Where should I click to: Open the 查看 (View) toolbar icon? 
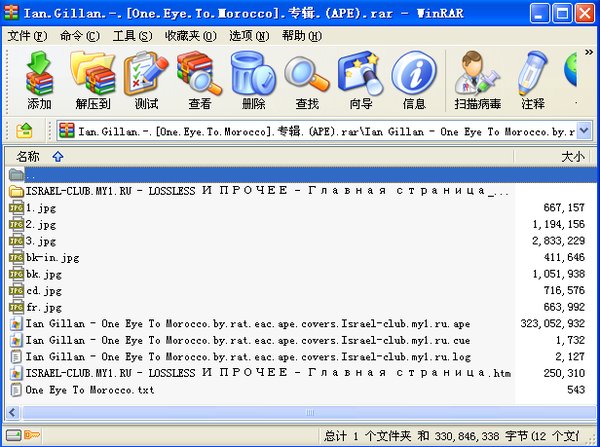[x=199, y=80]
